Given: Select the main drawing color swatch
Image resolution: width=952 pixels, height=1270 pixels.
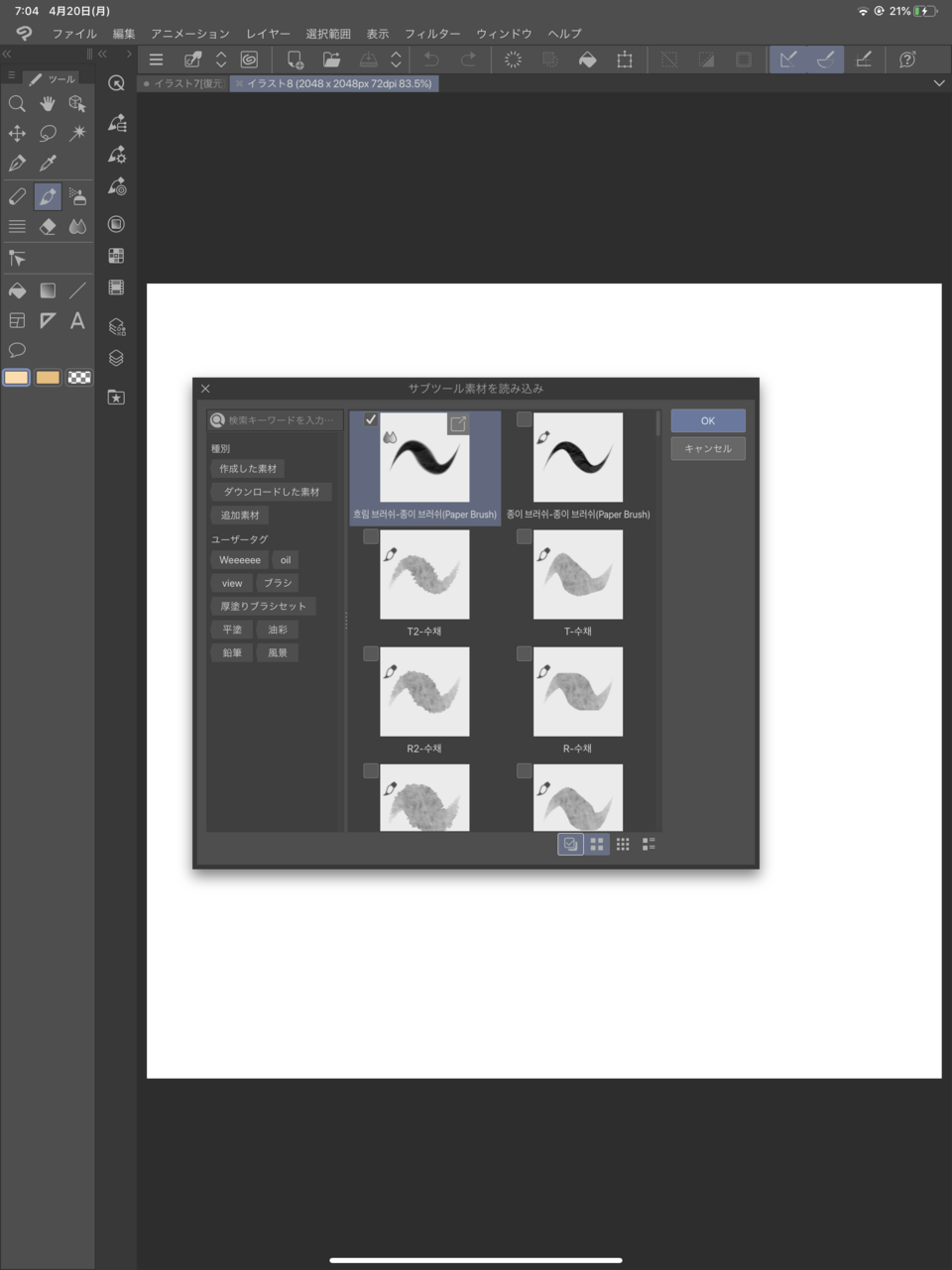Looking at the screenshot, I should pyautogui.click(x=17, y=378).
